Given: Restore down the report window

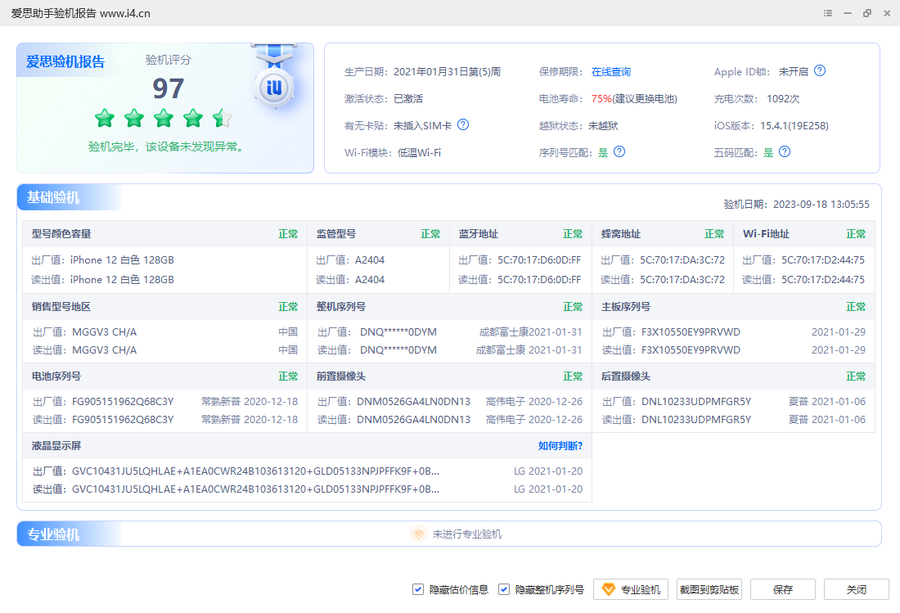Looking at the screenshot, I should click(867, 13).
